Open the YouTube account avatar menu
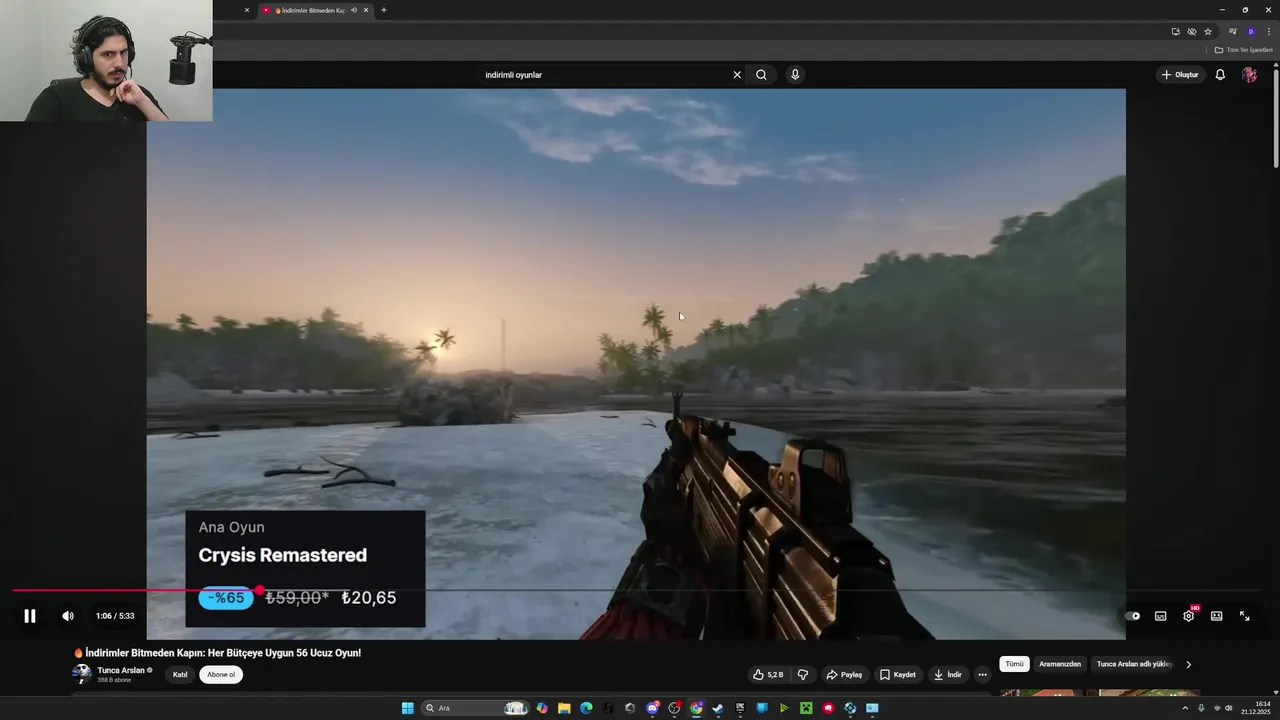 pos(1249,75)
